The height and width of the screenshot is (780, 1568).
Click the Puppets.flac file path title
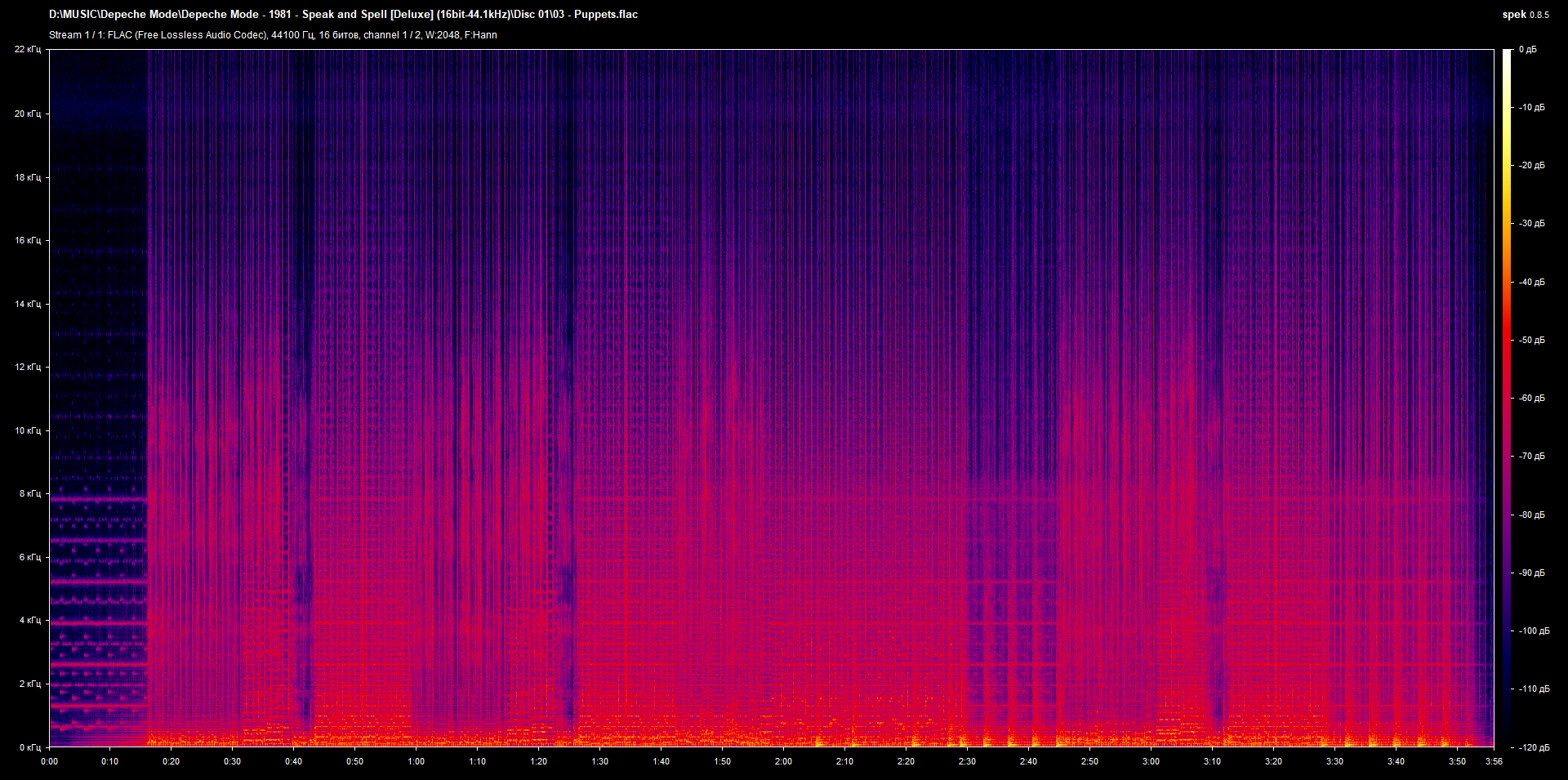click(343, 15)
